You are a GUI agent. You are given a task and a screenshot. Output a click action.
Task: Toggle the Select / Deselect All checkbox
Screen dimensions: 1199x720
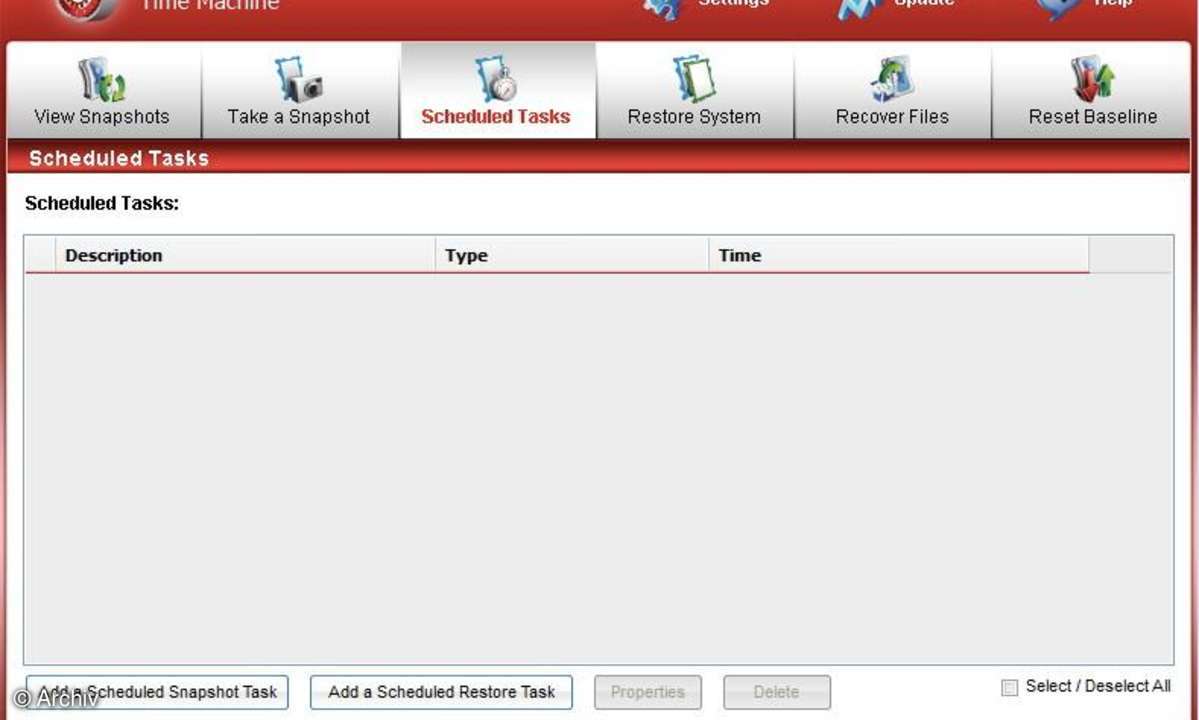click(x=1010, y=687)
